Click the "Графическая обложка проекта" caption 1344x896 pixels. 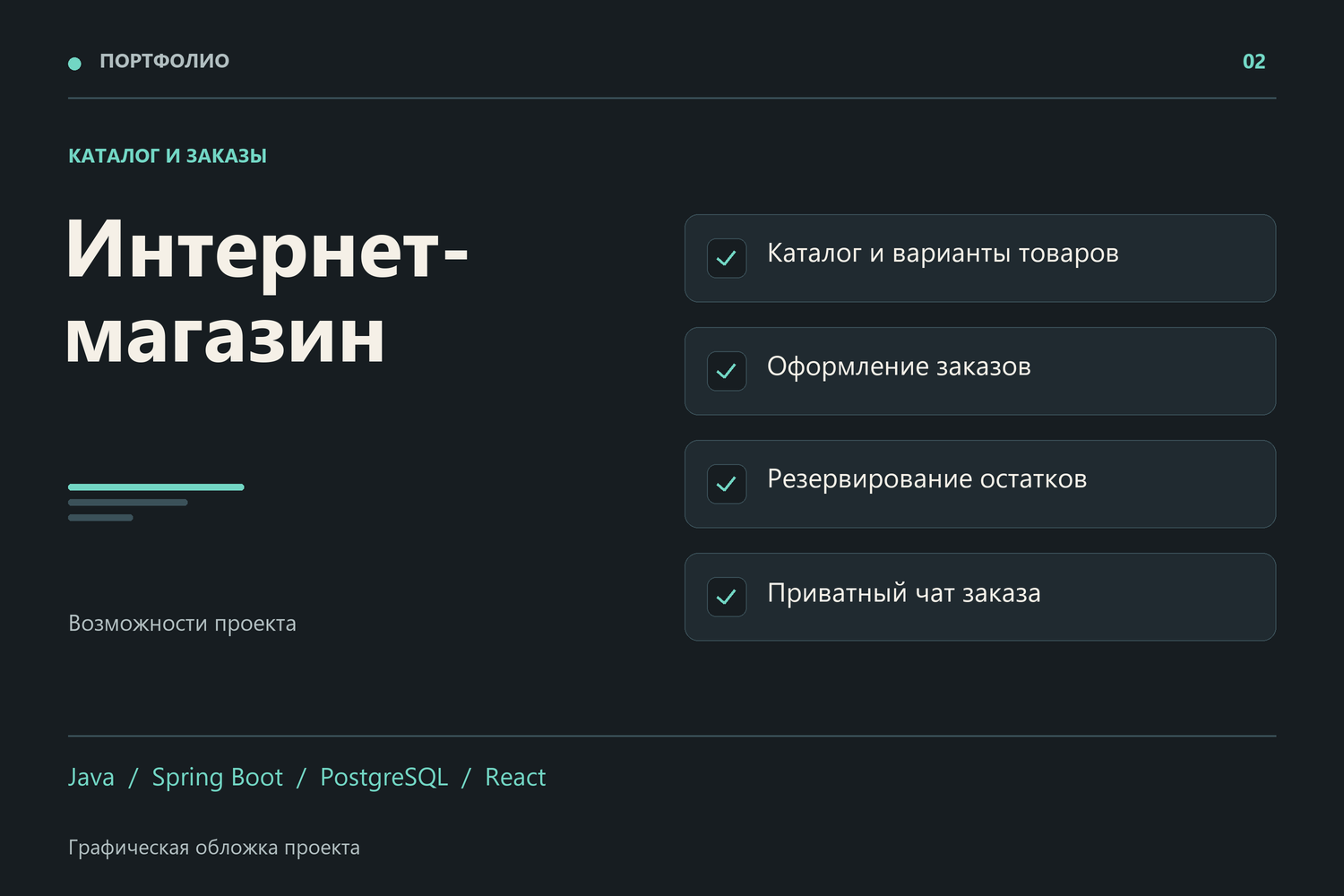pyautogui.click(x=214, y=848)
